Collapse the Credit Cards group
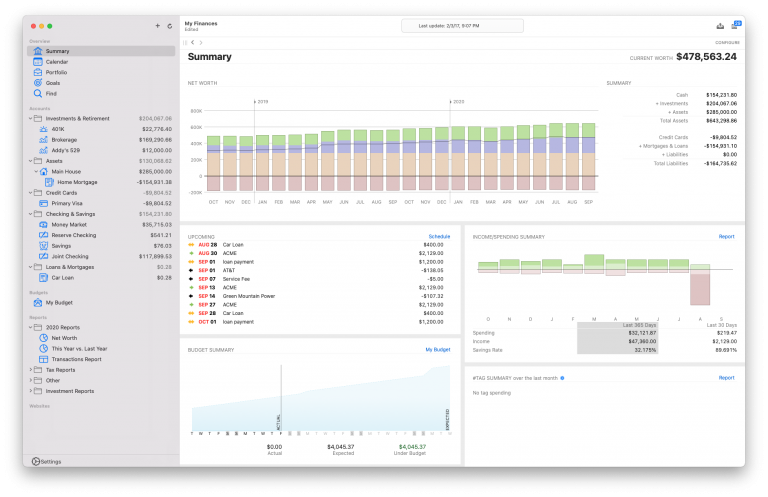Screen dimensions: 768x497 [30, 192]
